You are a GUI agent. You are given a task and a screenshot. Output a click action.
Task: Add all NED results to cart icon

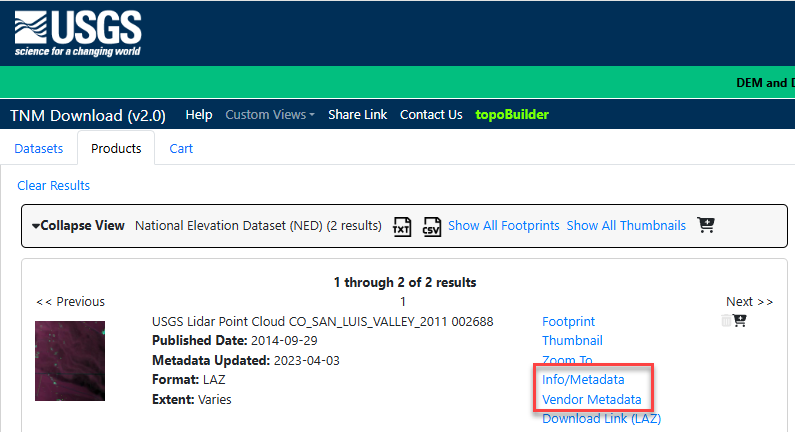tap(706, 225)
